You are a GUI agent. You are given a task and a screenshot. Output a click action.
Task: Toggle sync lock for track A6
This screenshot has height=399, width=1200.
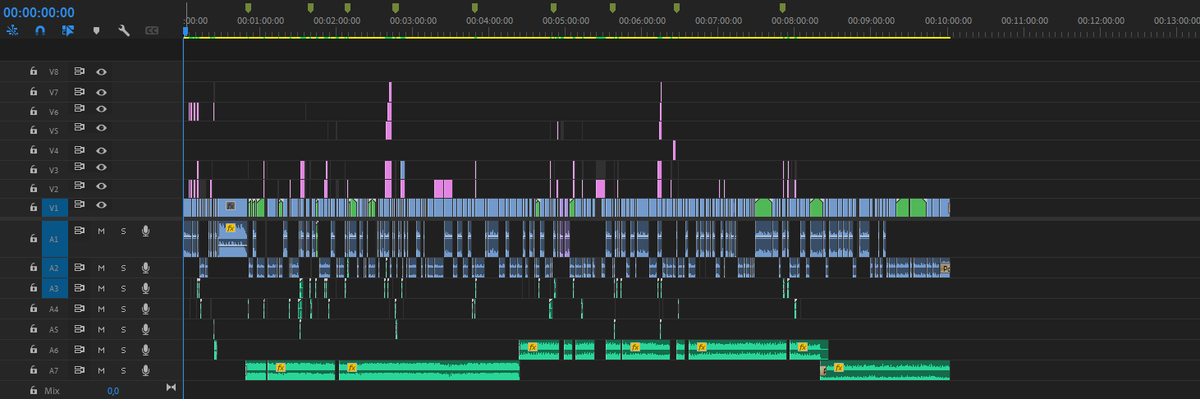80,350
